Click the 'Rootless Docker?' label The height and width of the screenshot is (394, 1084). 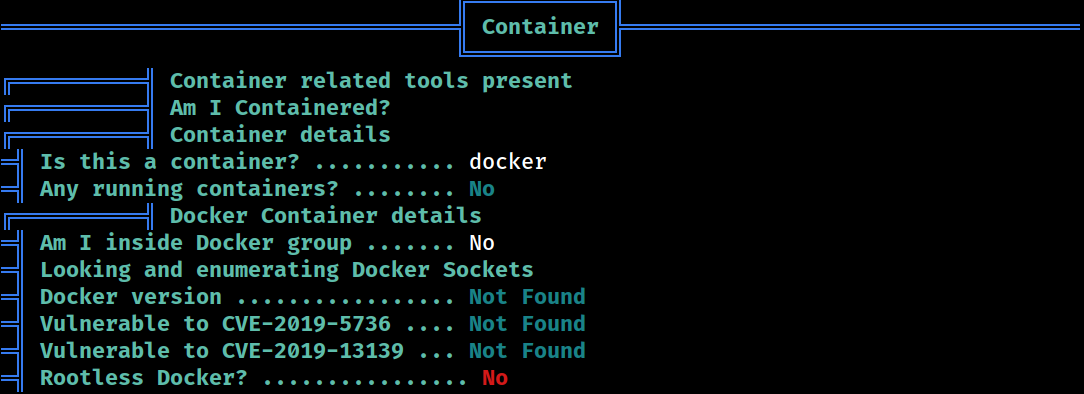click(x=144, y=378)
